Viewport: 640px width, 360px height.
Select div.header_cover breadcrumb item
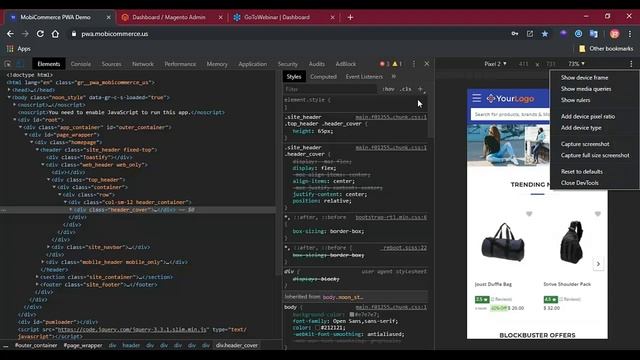coord(237,345)
